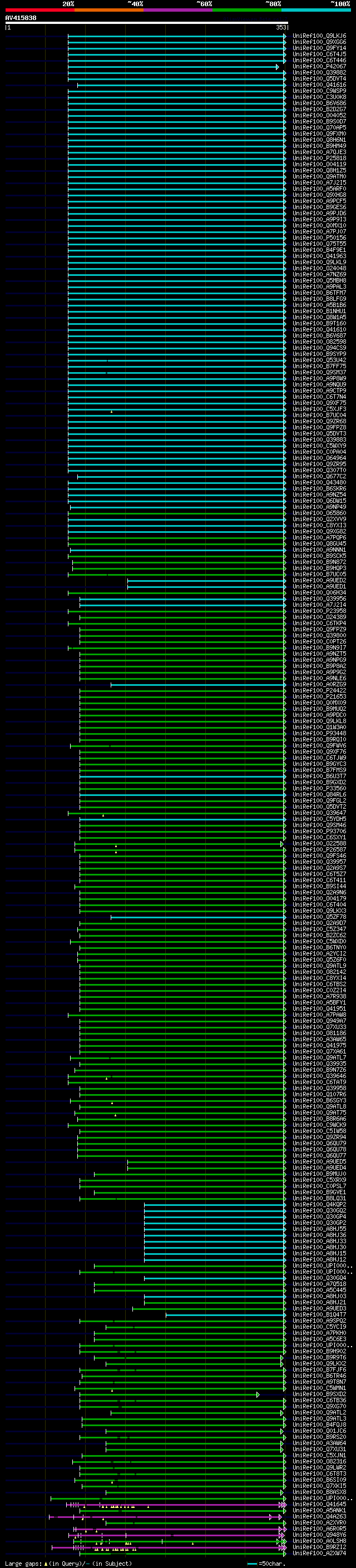Select query name AV415838
This screenshot has width=356, height=1568.
click(x=21, y=18)
